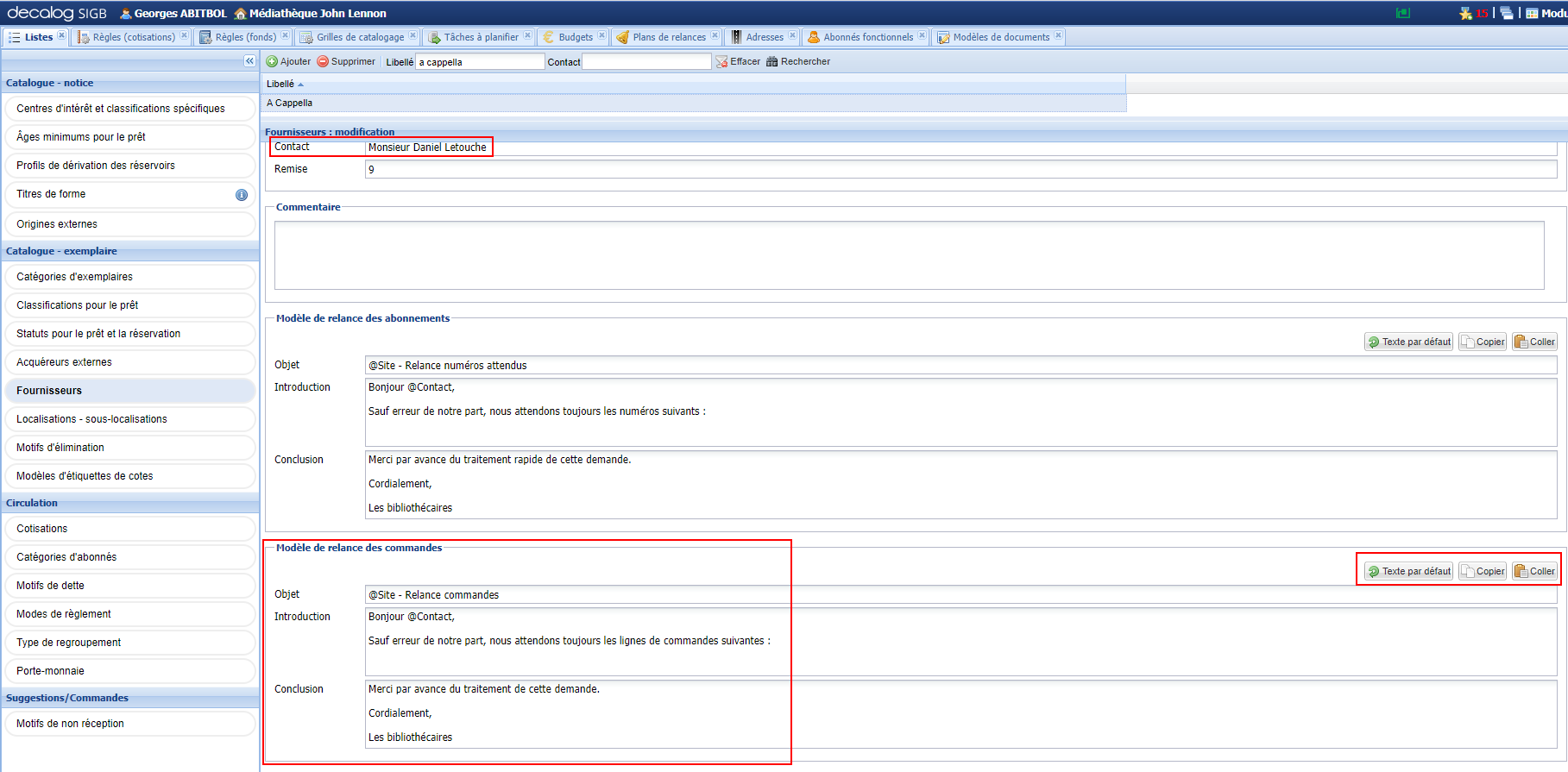Click Copier in the commandes relance section
Image resolution: width=1568 pixels, height=772 pixels.
pyautogui.click(x=1483, y=571)
